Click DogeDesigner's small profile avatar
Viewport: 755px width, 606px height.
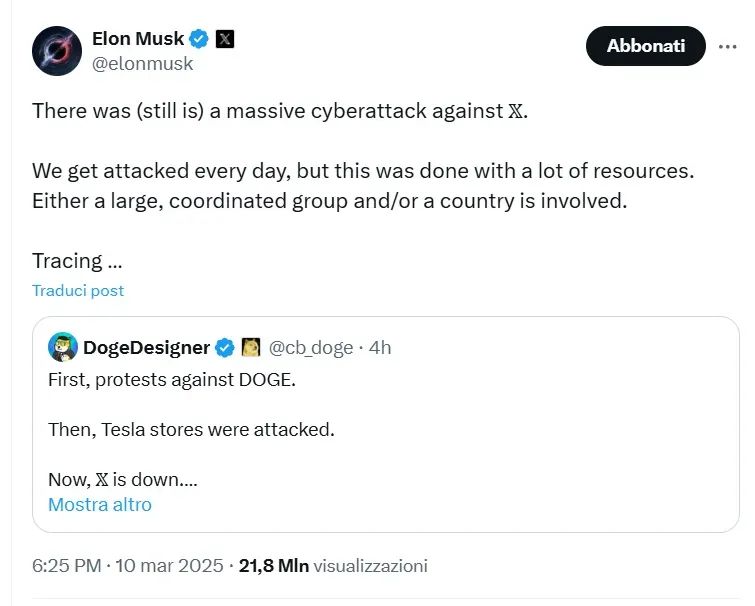pyautogui.click(x=63, y=347)
